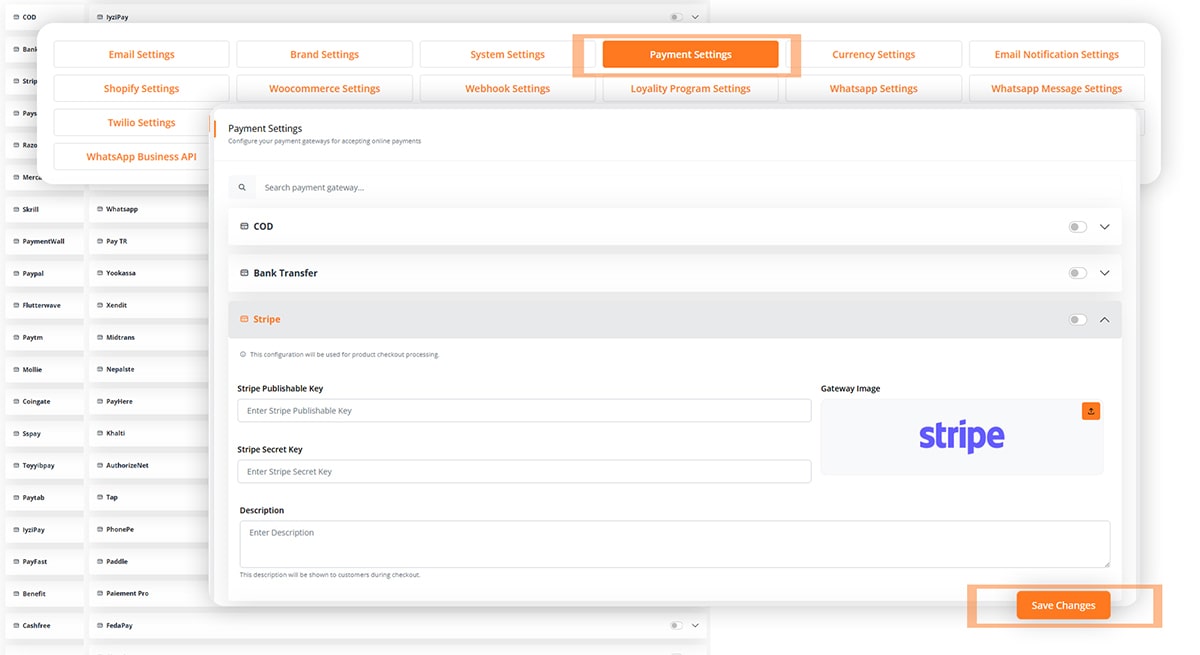1200x655 pixels.
Task: Click the card icon next to Yookassa
Action: (100, 273)
